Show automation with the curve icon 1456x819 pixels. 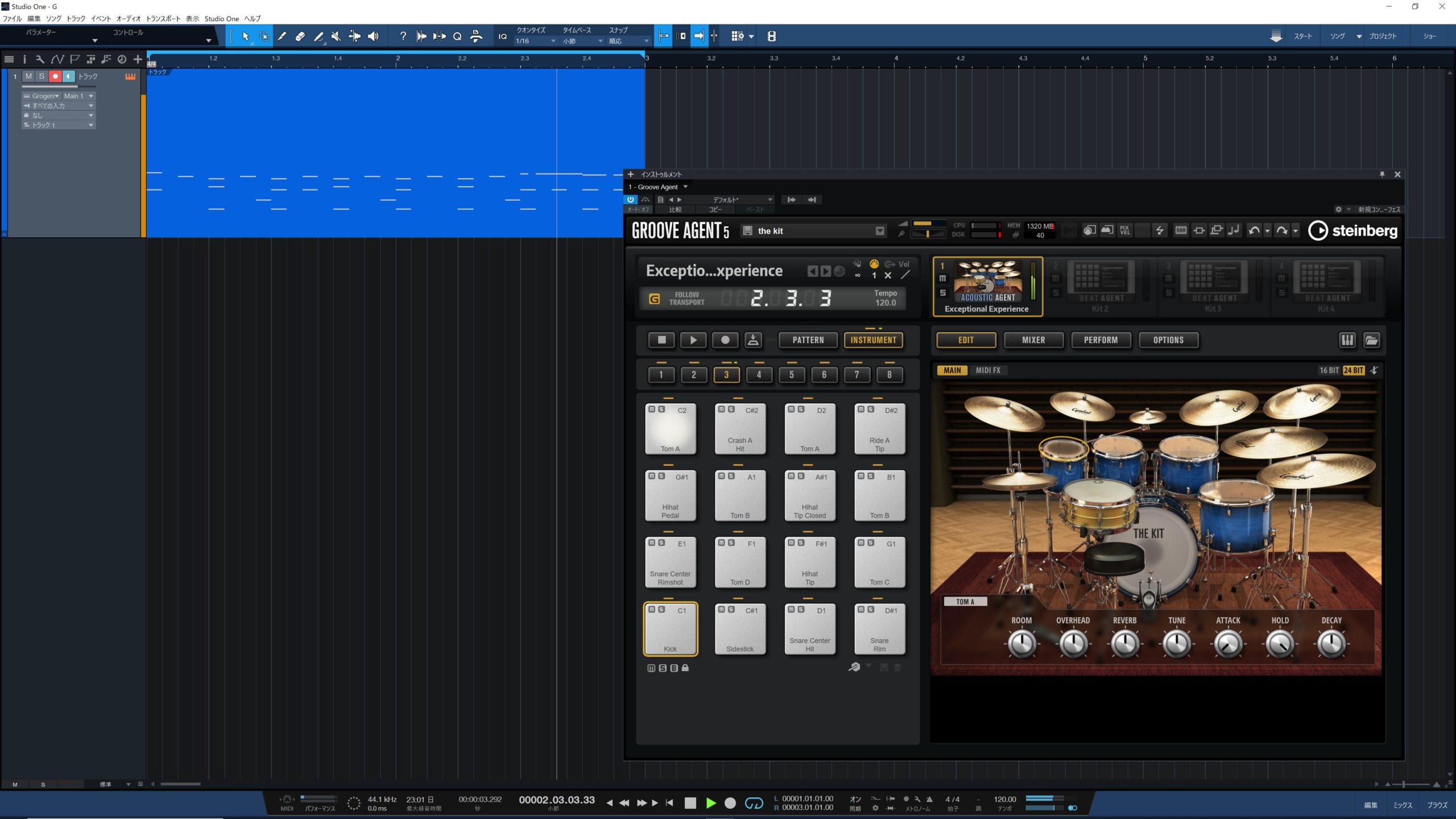click(x=57, y=59)
